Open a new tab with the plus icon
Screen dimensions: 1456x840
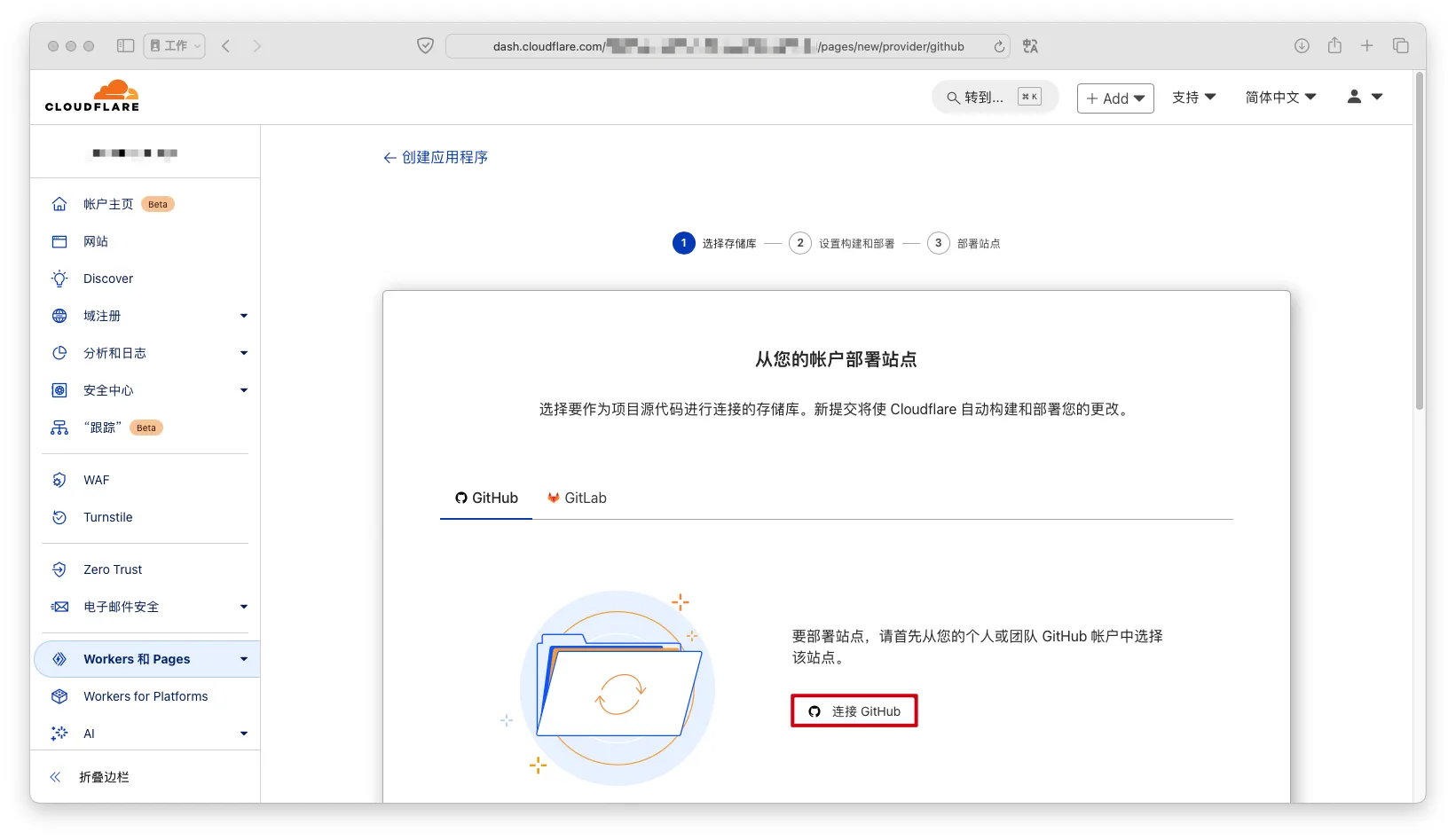click(x=1367, y=45)
